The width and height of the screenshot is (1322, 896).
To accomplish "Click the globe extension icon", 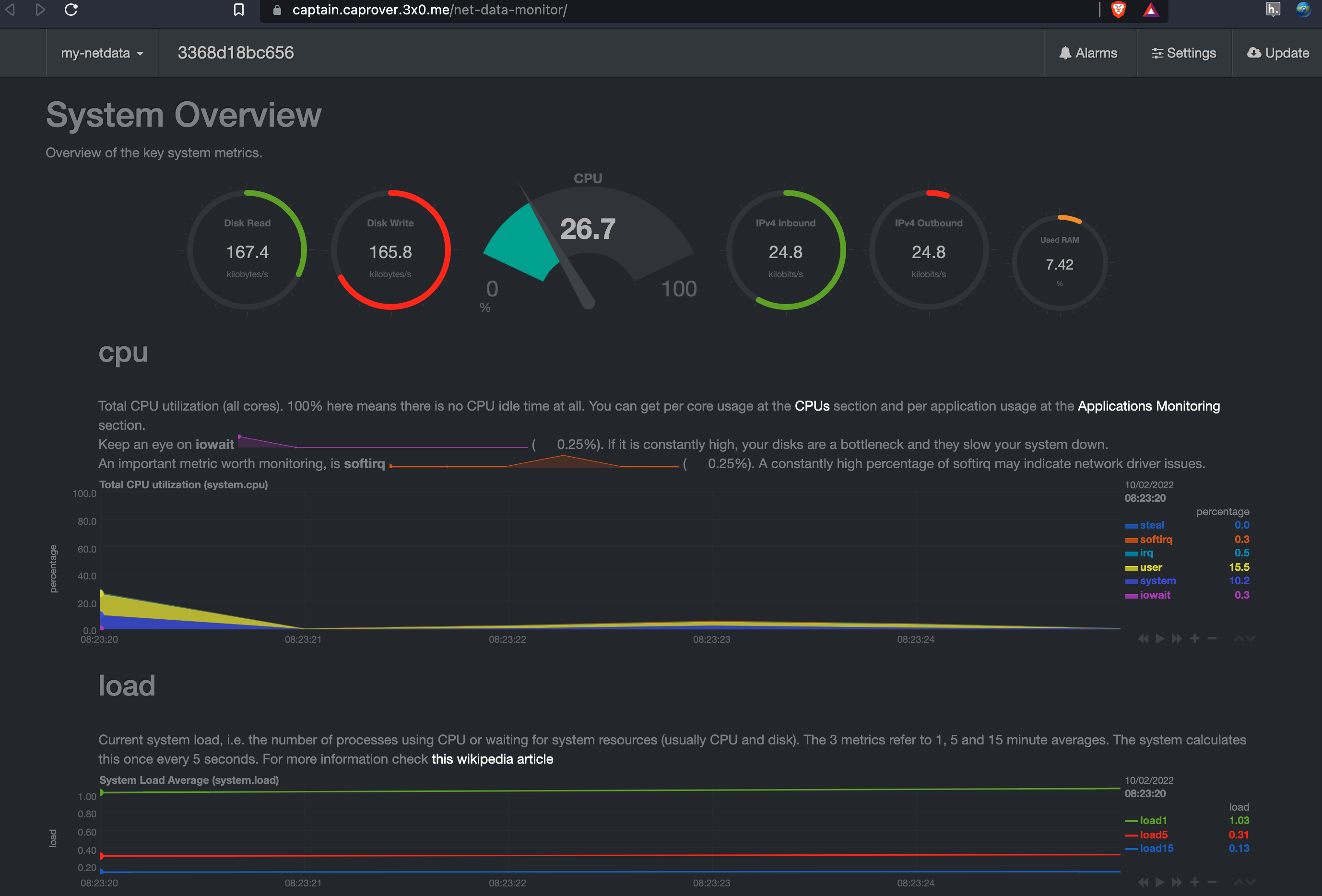I will [x=1304, y=10].
